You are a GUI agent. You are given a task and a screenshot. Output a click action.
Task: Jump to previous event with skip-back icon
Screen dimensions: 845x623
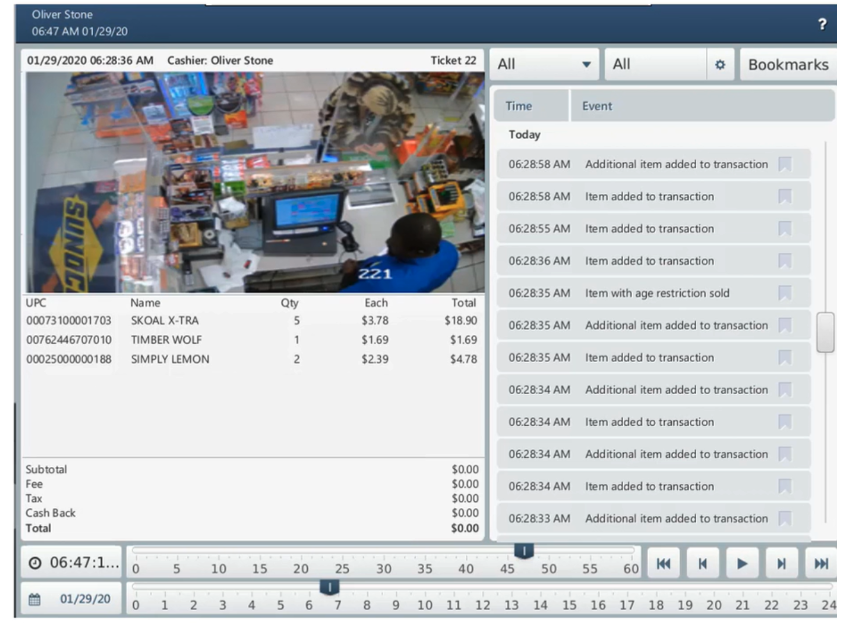tap(703, 563)
